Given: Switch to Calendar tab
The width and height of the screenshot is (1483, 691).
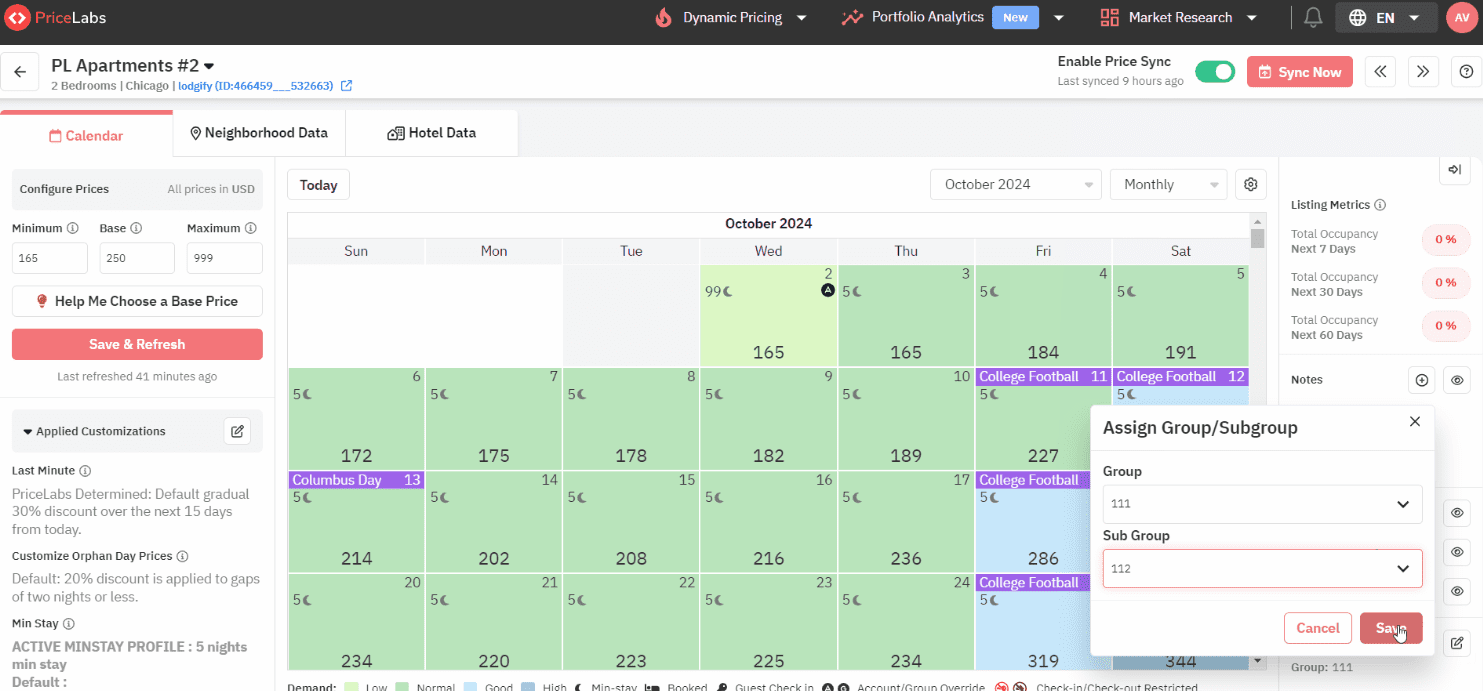Looking at the screenshot, I should pyautogui.click(x=86, y=136).
